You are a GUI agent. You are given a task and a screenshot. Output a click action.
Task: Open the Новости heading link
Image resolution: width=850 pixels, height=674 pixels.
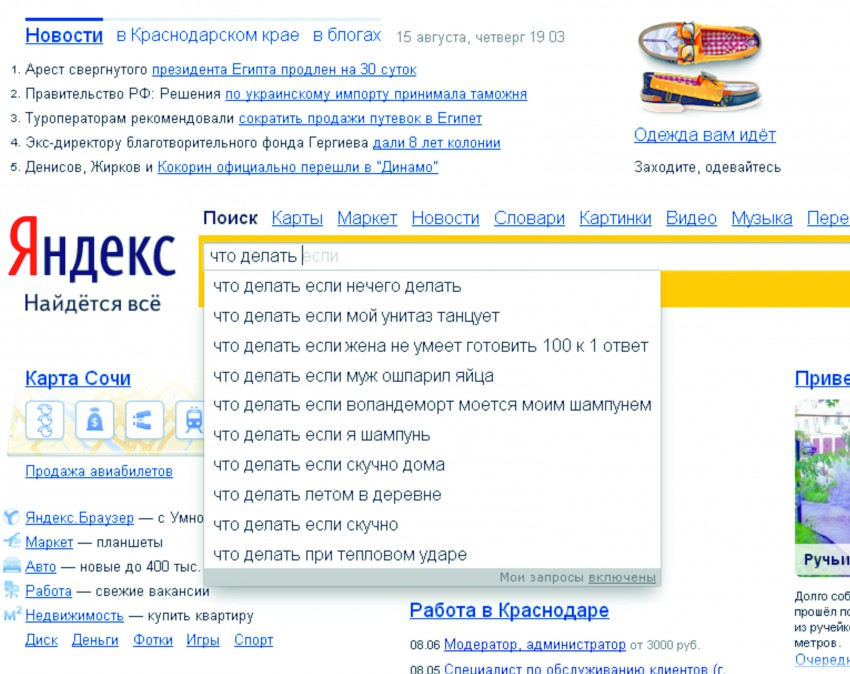64,36
